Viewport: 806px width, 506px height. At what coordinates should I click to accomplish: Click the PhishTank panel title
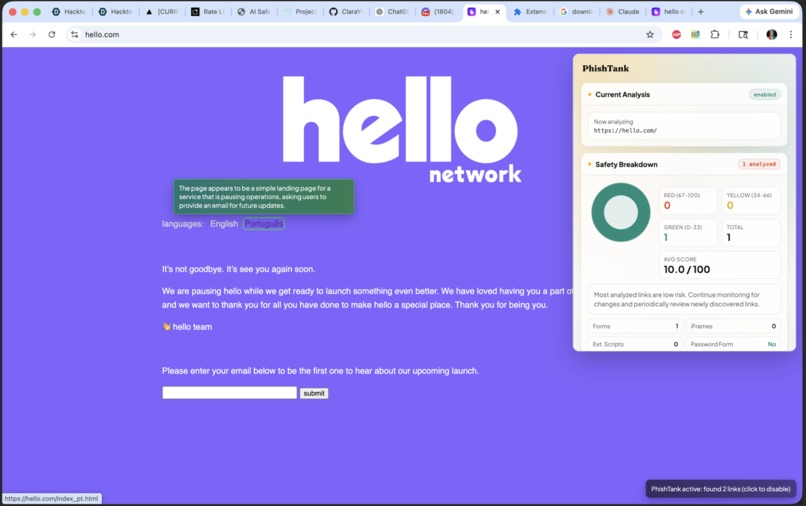coord(606,68)
